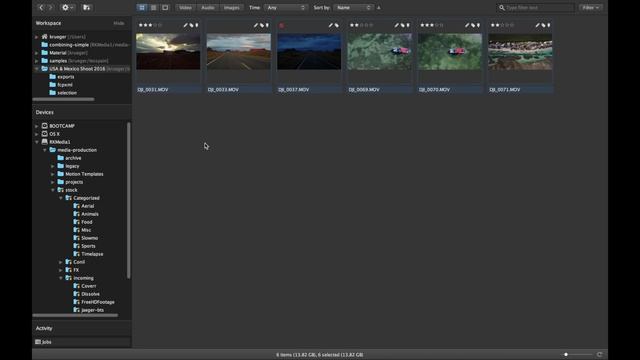Click the tag icon on DJI_0069.MOV

402,25
